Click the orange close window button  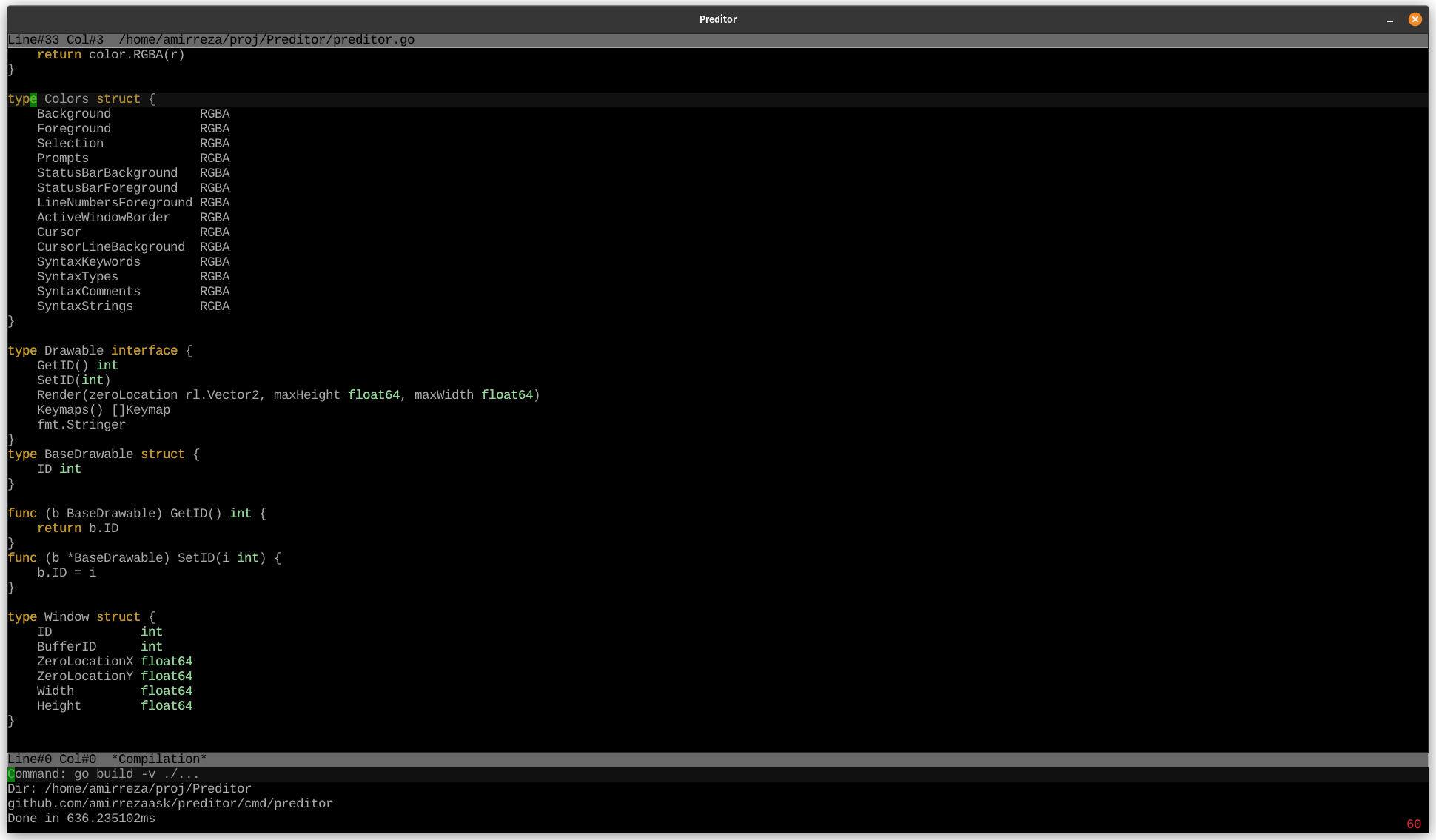pyautogui.click(x=1415, y=19)
